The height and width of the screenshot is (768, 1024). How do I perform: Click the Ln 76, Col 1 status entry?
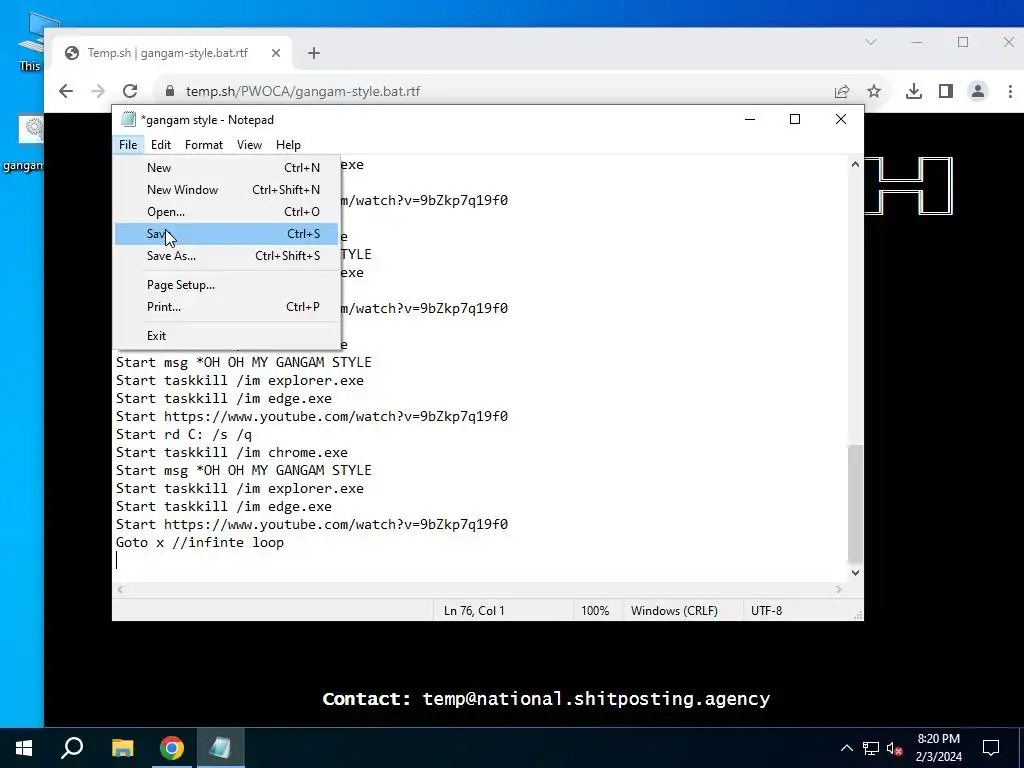[474, 611]
